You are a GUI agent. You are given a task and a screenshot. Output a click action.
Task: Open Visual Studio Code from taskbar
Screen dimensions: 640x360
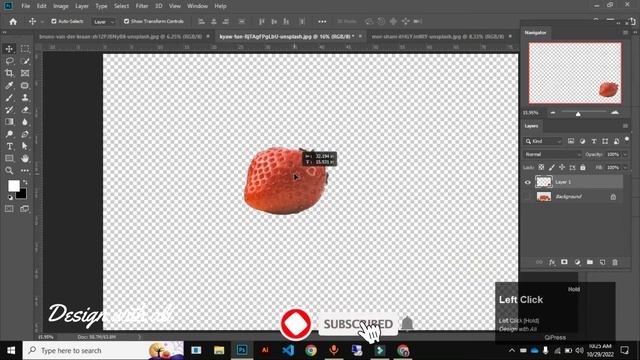point(288,350)
